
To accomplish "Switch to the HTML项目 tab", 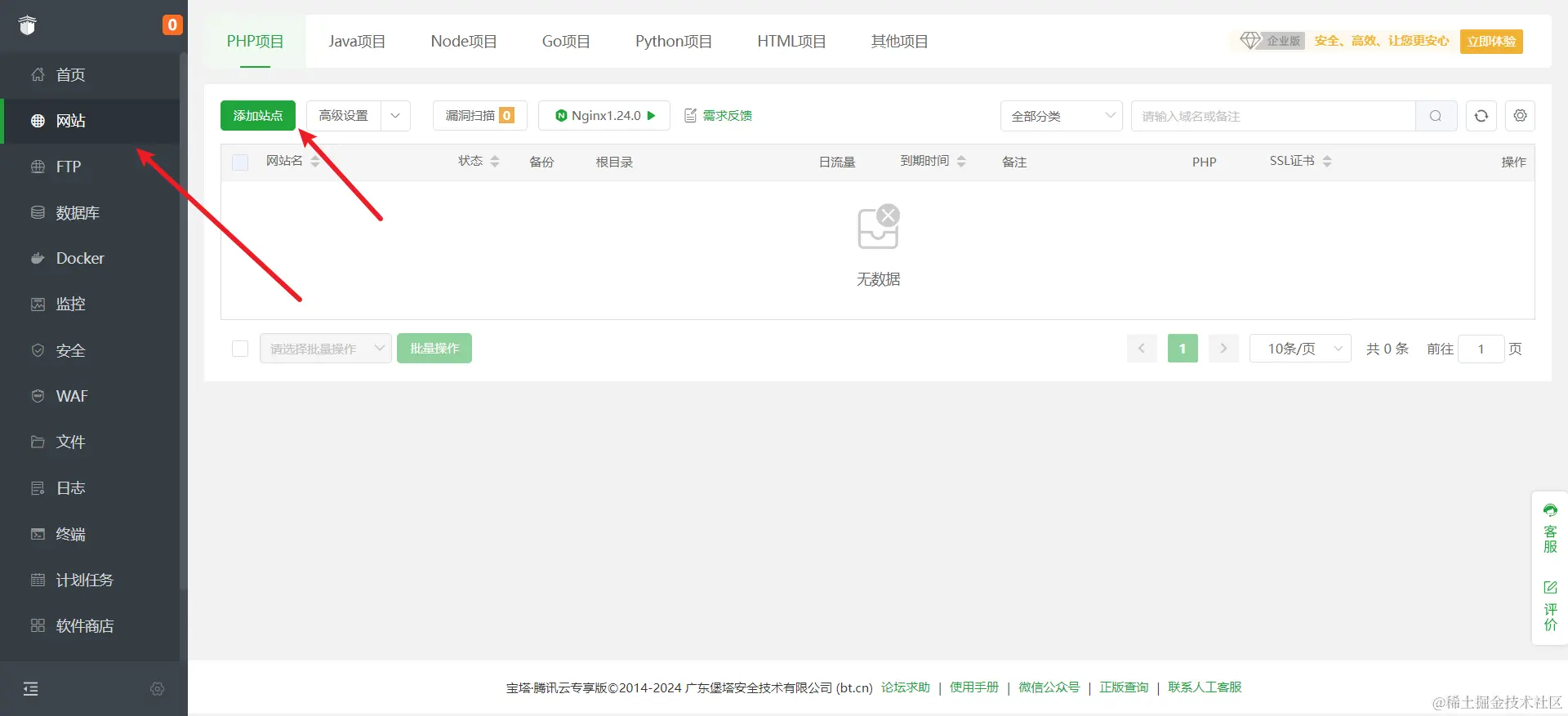I will [791, 41].
